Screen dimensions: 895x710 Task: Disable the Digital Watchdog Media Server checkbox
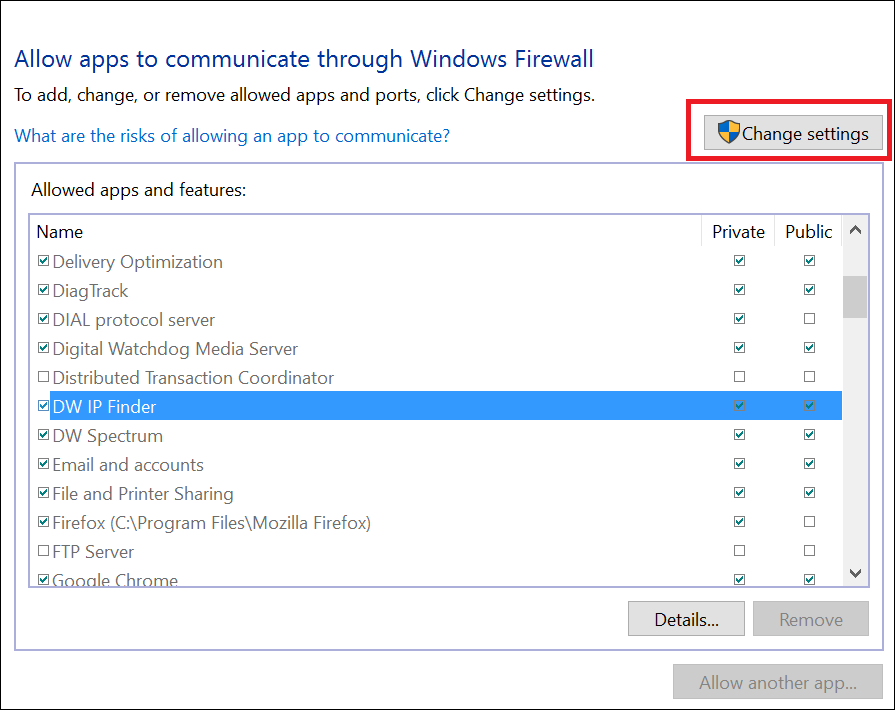tap(43, 347)
